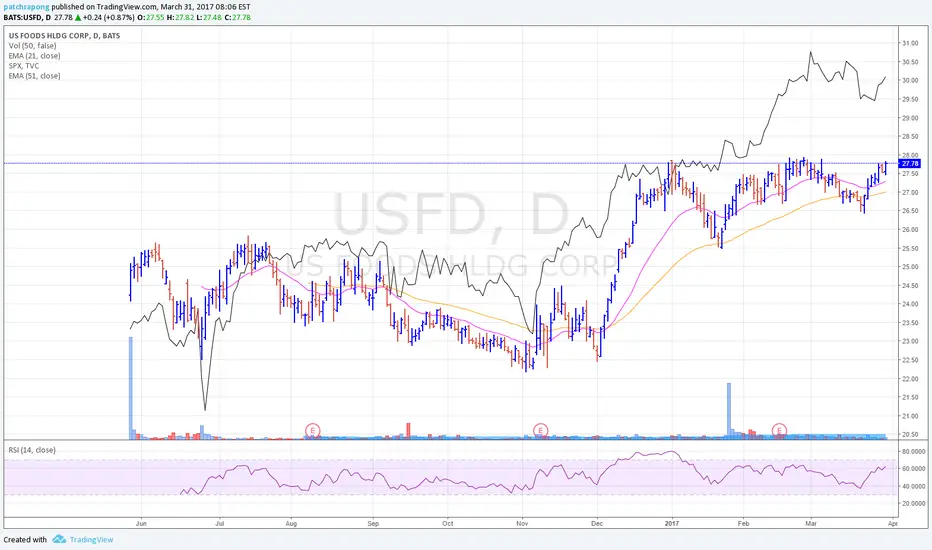Click the Oct label on time axis
This screenshot has height=550, width=932.
point(448,524)
